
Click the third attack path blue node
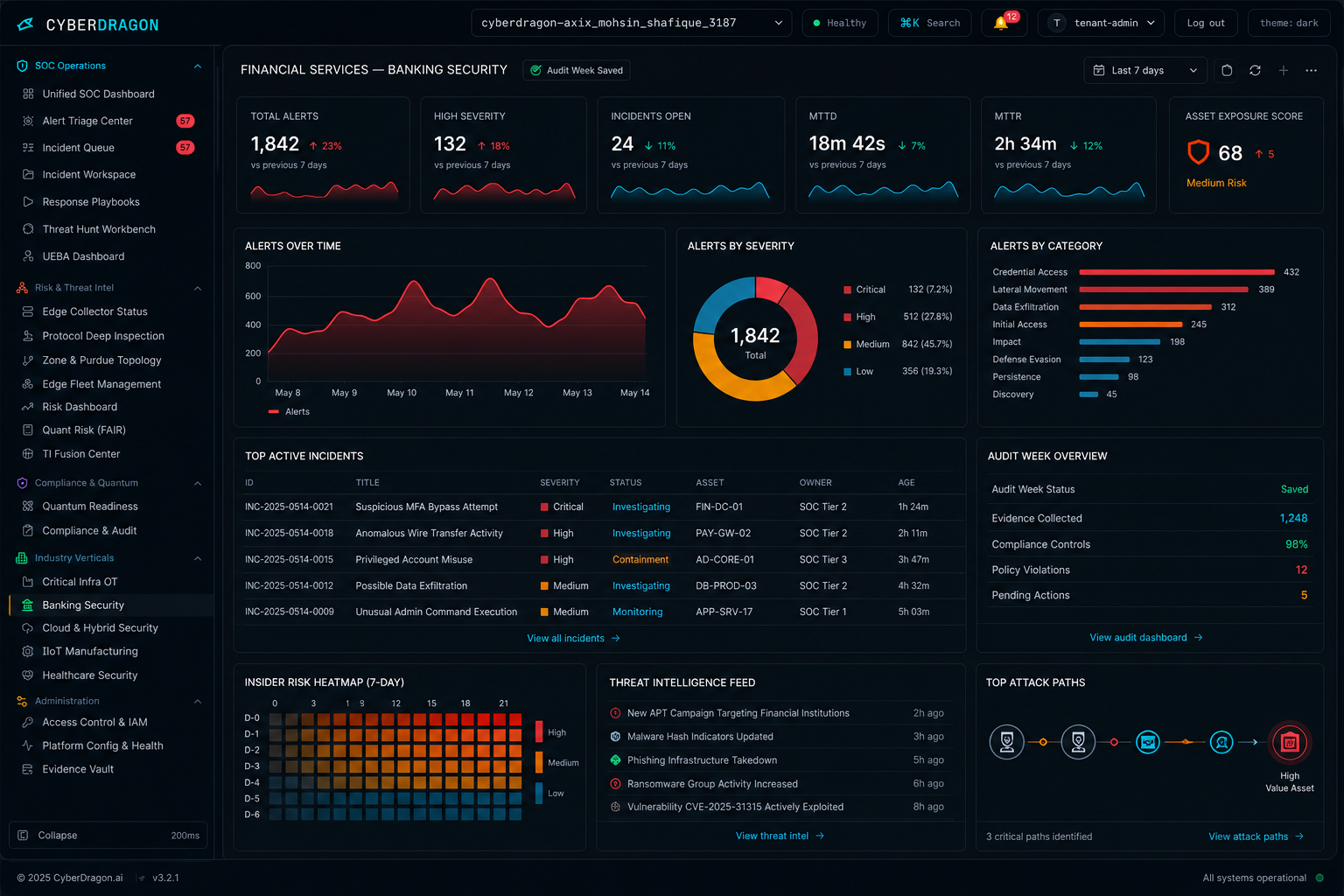1148,742
